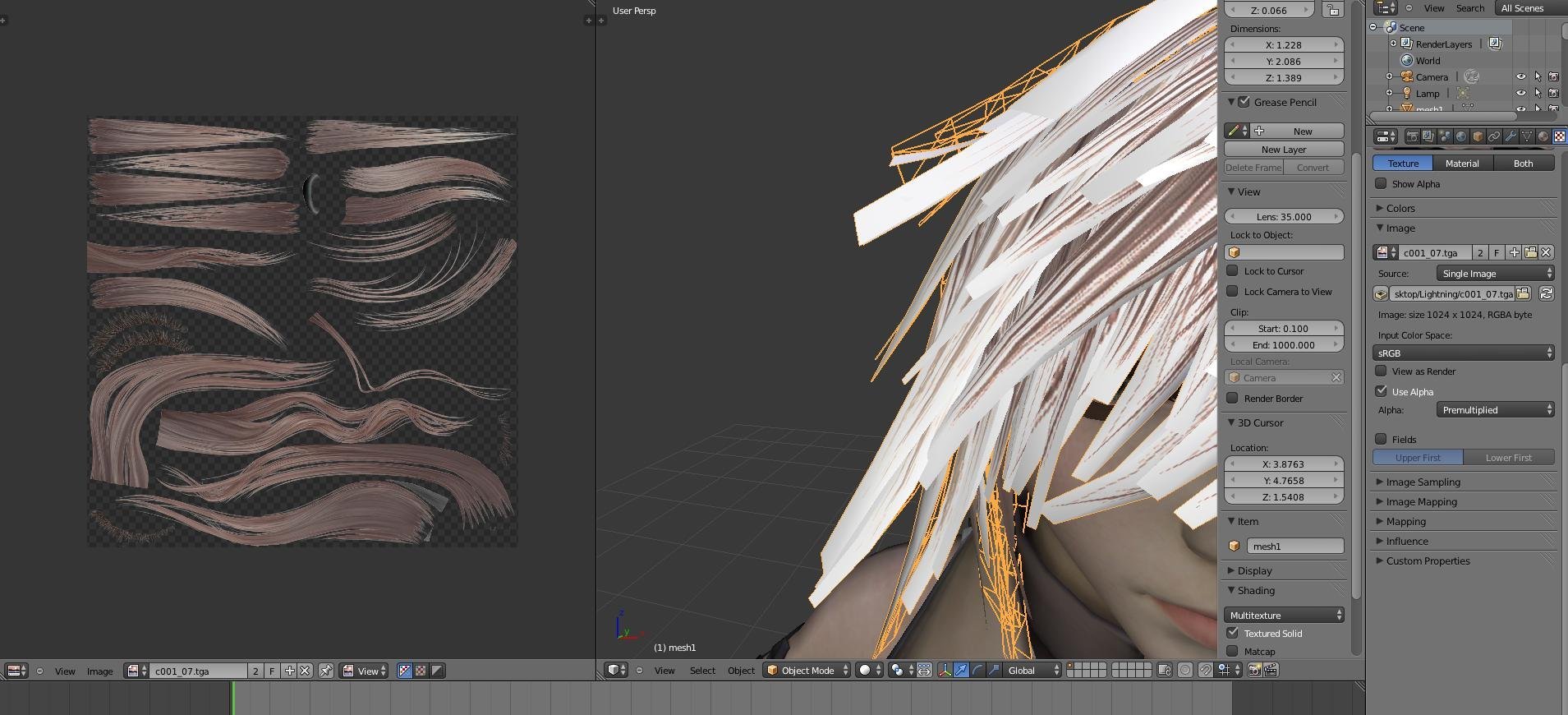
Task: Toggle Camera selectability cursor icon in outliner
Action: (1538, 76)
